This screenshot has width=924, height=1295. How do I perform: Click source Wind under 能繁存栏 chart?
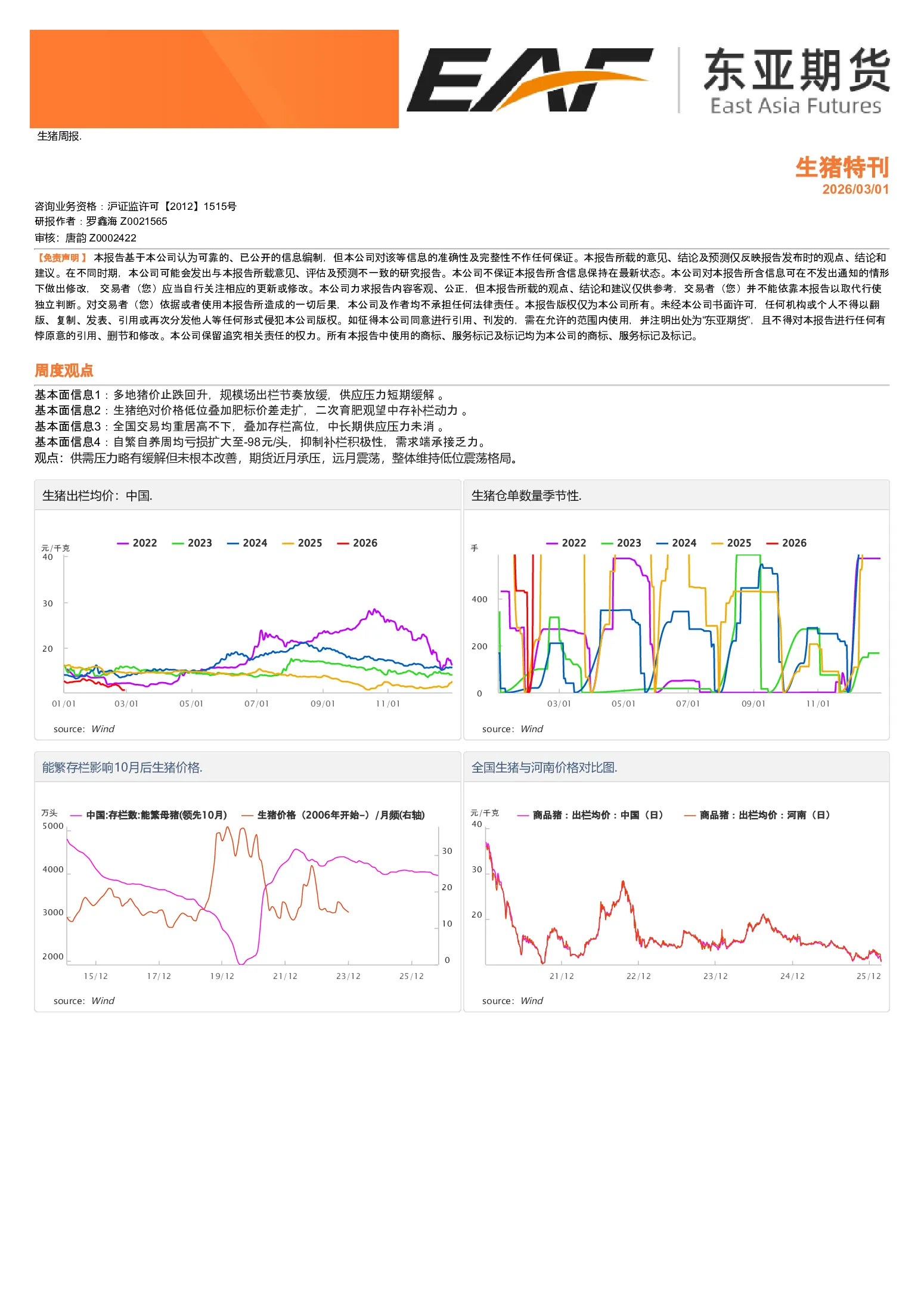[x=84, y=1000]
